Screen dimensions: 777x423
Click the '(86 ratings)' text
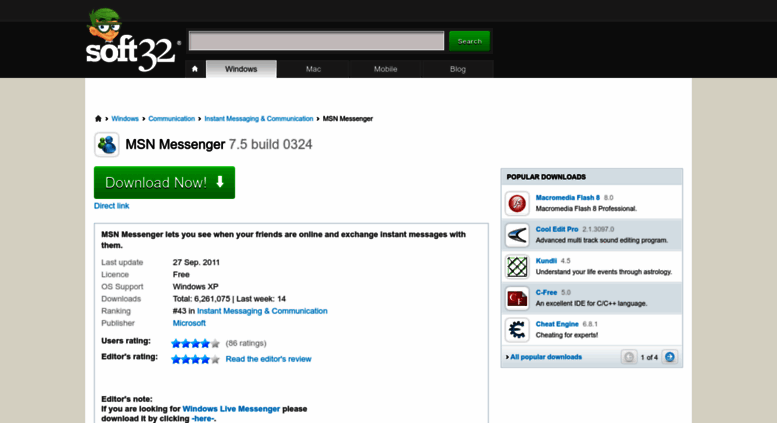click(246, 343)
